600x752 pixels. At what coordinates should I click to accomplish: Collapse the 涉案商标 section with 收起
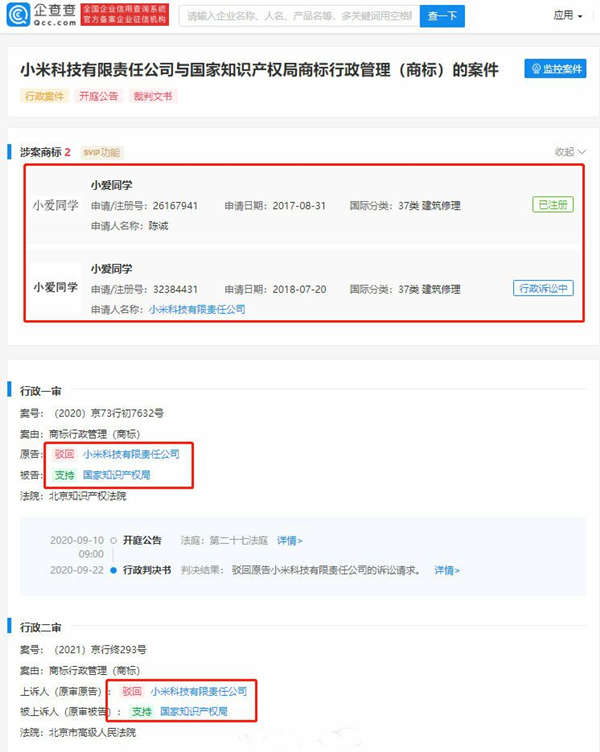click(x=570, y=152)
